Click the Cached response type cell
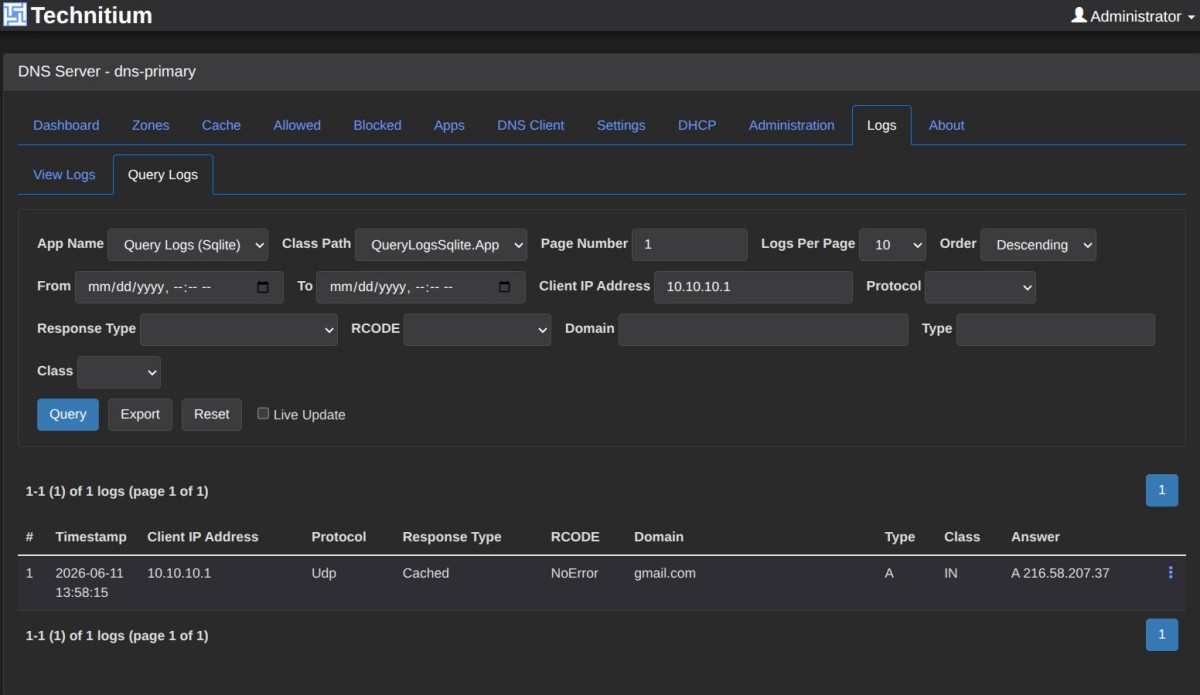Viewport: 1200px width, 695px height. pos(426,573)
